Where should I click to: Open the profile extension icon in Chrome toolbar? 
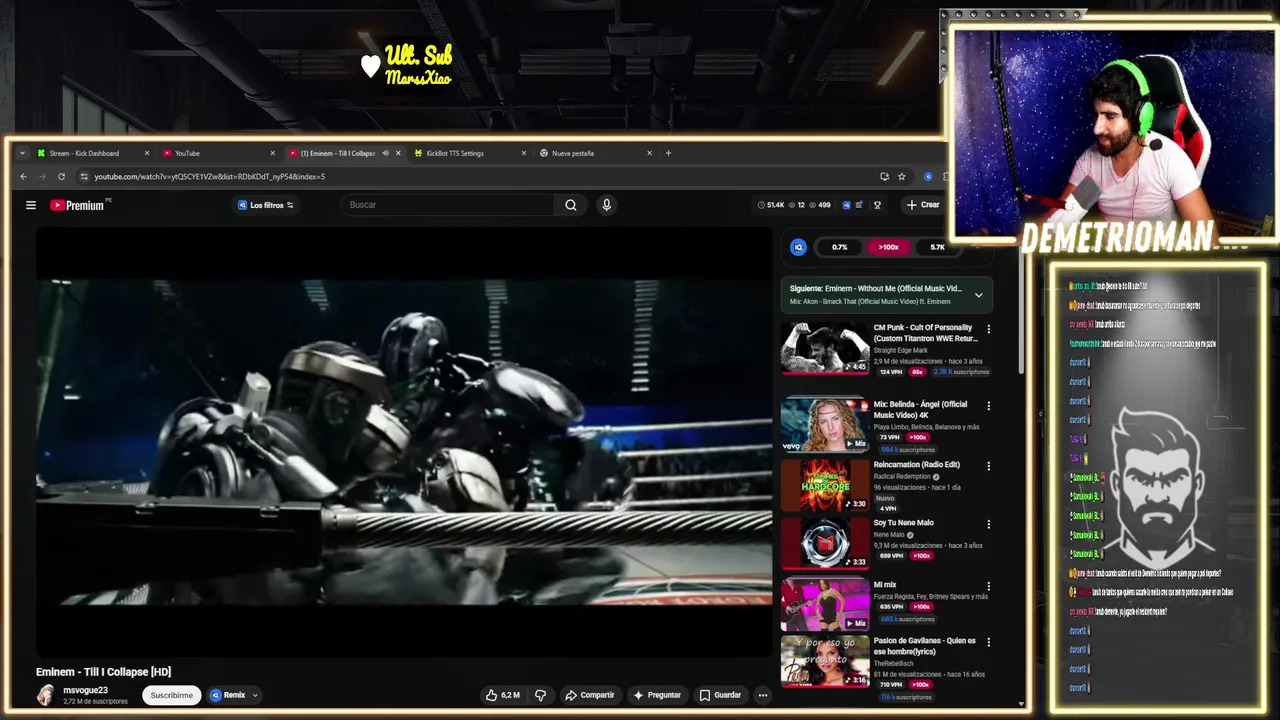(x=928, y=177)
